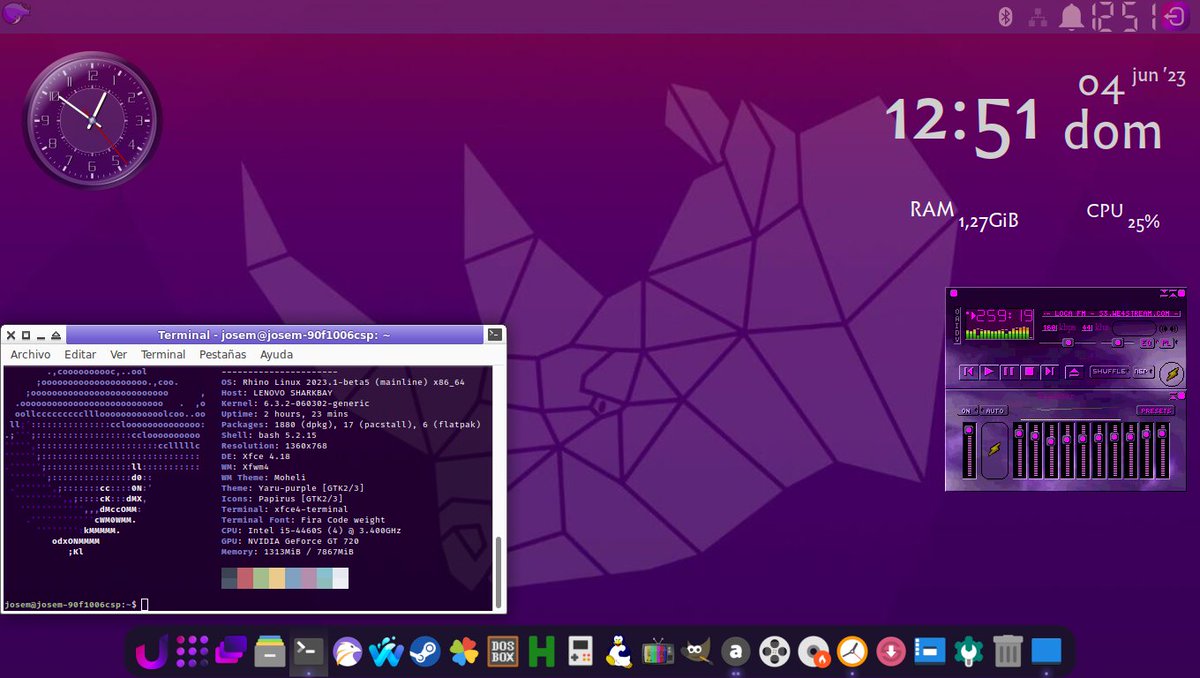Toggle repeat in the audio player
Screen dimensions: 1200x678
tap(1144, 372)
